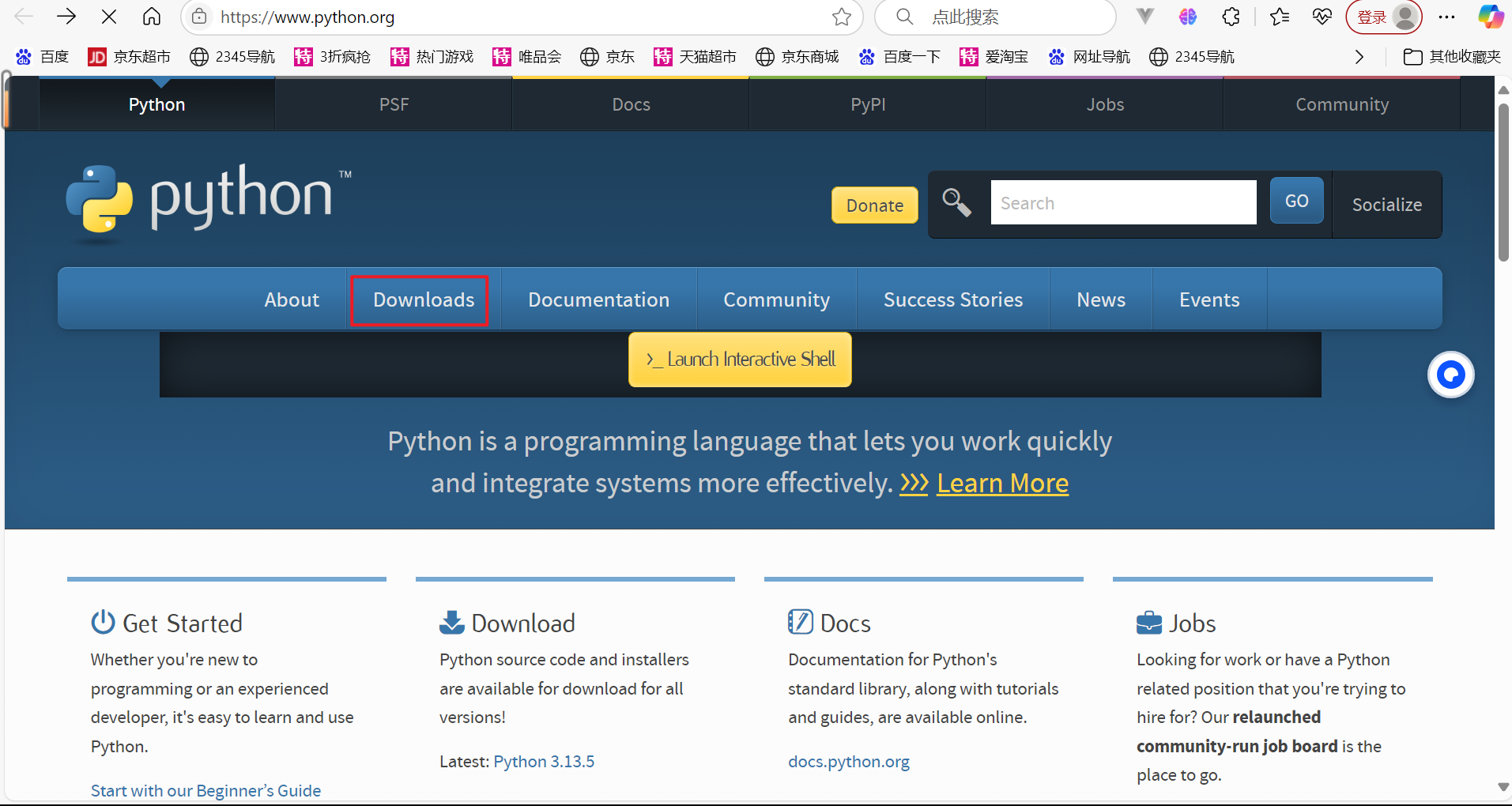This screenshot has width=1512, height=806.
Task: View site info lock icon
Action: coord(200,17)
